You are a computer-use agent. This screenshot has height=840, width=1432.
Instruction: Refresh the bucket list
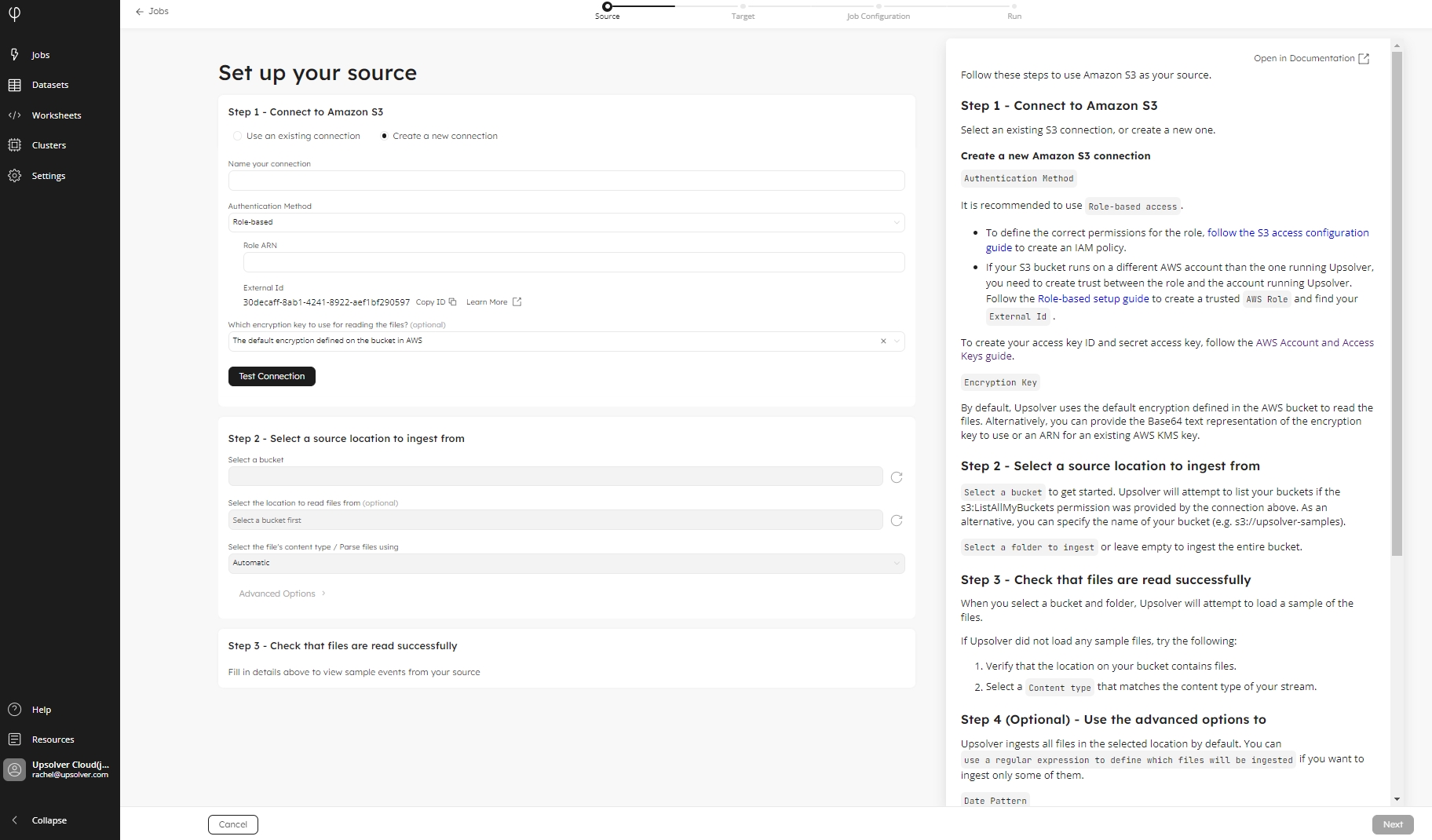897,477
